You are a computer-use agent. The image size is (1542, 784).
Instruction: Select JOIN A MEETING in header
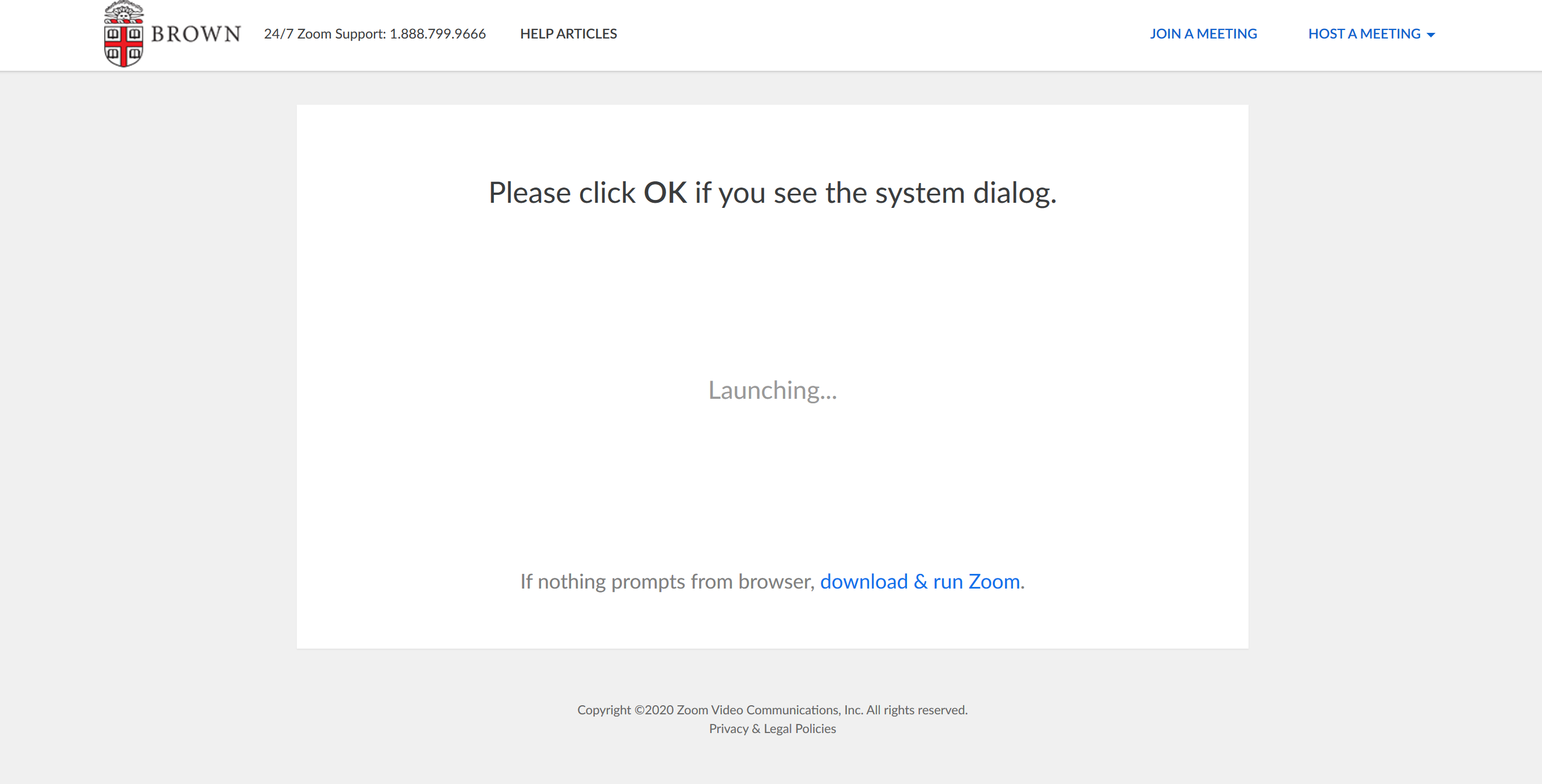pos(1203,34)
